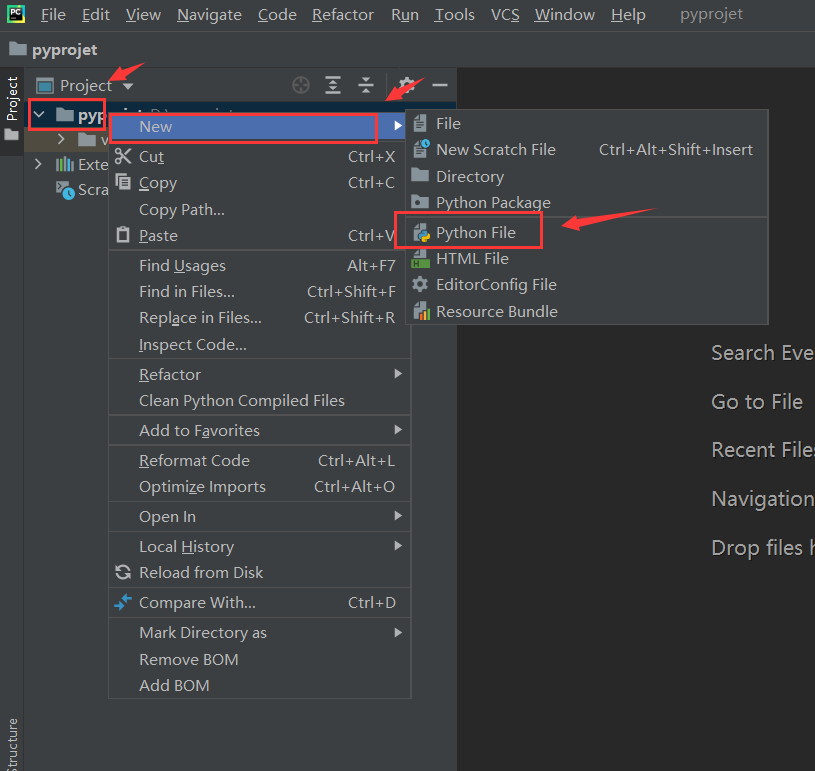Screen dimensions: 815x771
Task: Select New in the context menu
Action: click(258, 126)
